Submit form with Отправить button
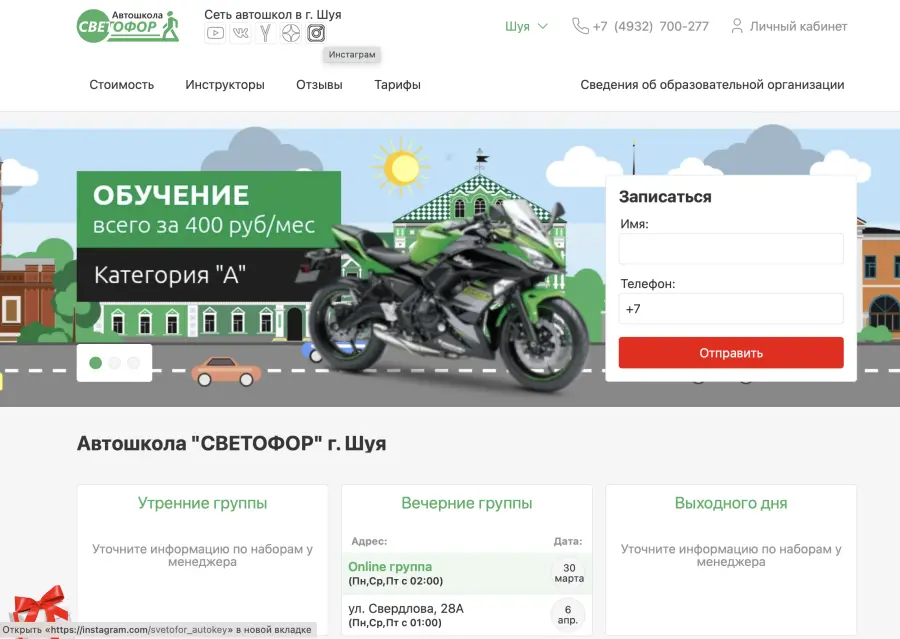Screen dimensions: 900x639 point(731,353)
